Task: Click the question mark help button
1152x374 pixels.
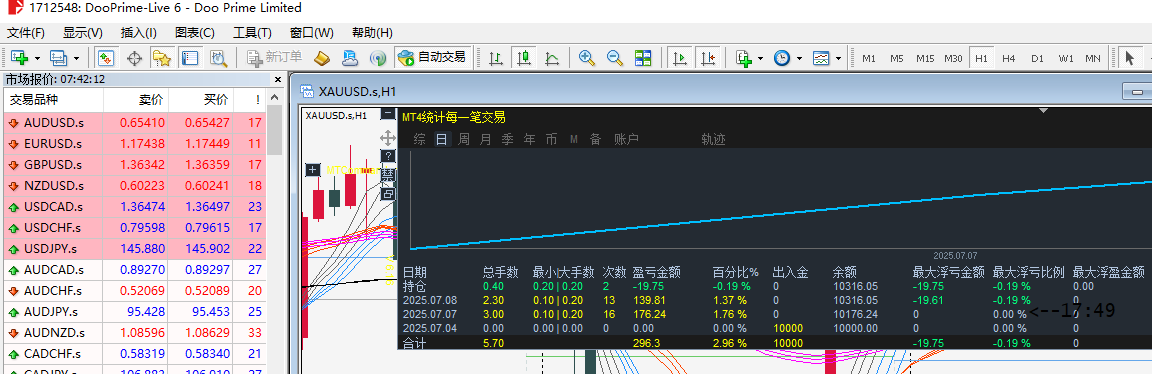Action: (387, 156)
